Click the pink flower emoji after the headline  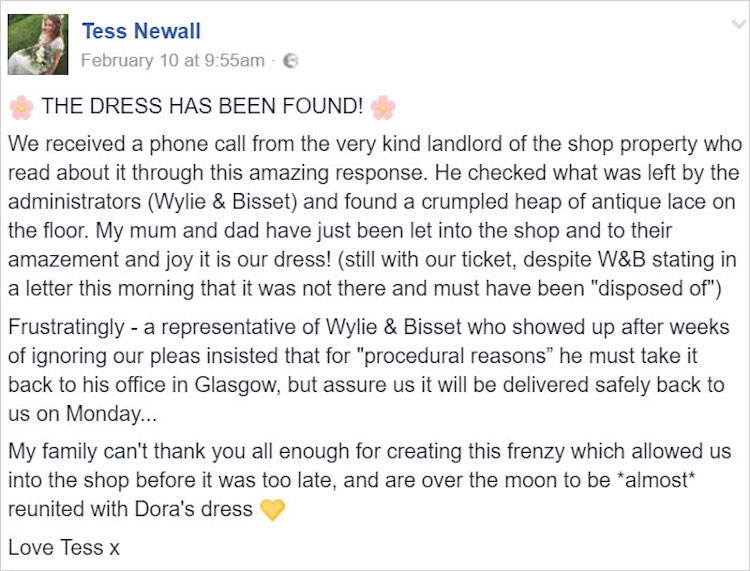click(x=382, y=107)
